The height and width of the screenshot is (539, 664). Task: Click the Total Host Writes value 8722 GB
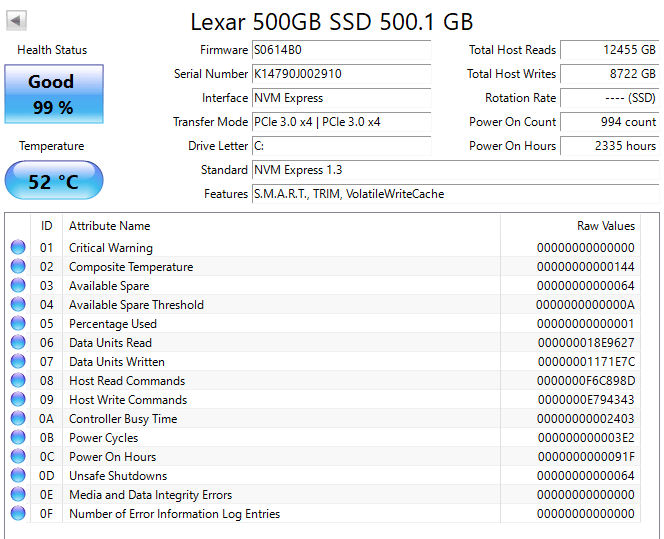point(610,74)
